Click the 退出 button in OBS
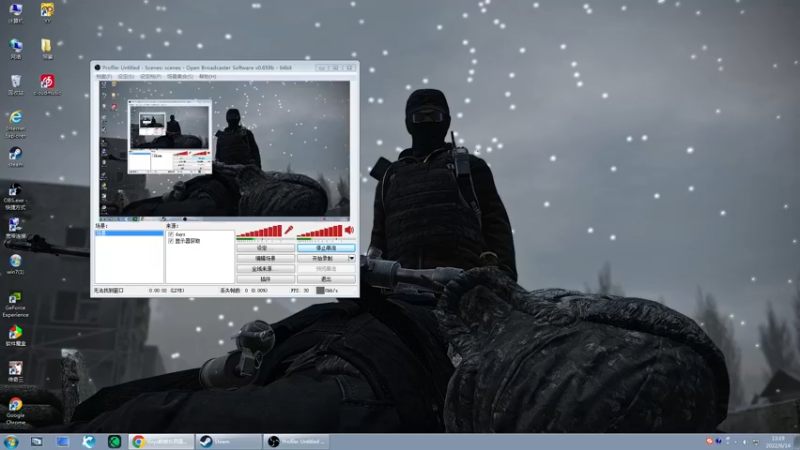The height and width of the screenshot is (450, 800). pos(326,279)
